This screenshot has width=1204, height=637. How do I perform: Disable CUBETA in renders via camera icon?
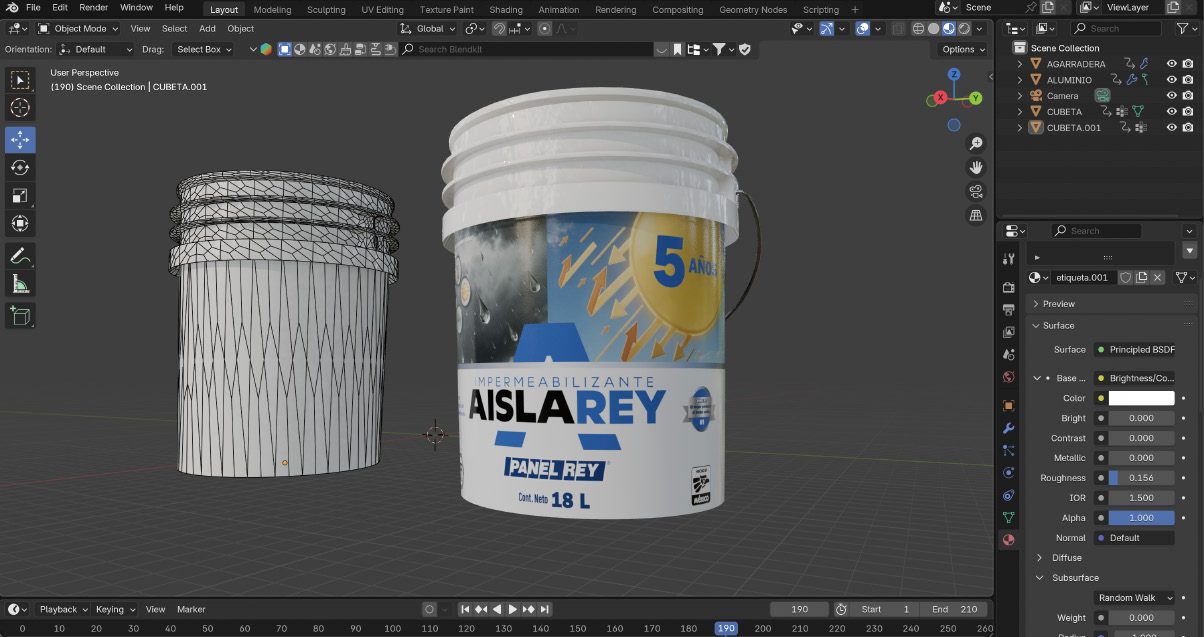coord(1188,112)
